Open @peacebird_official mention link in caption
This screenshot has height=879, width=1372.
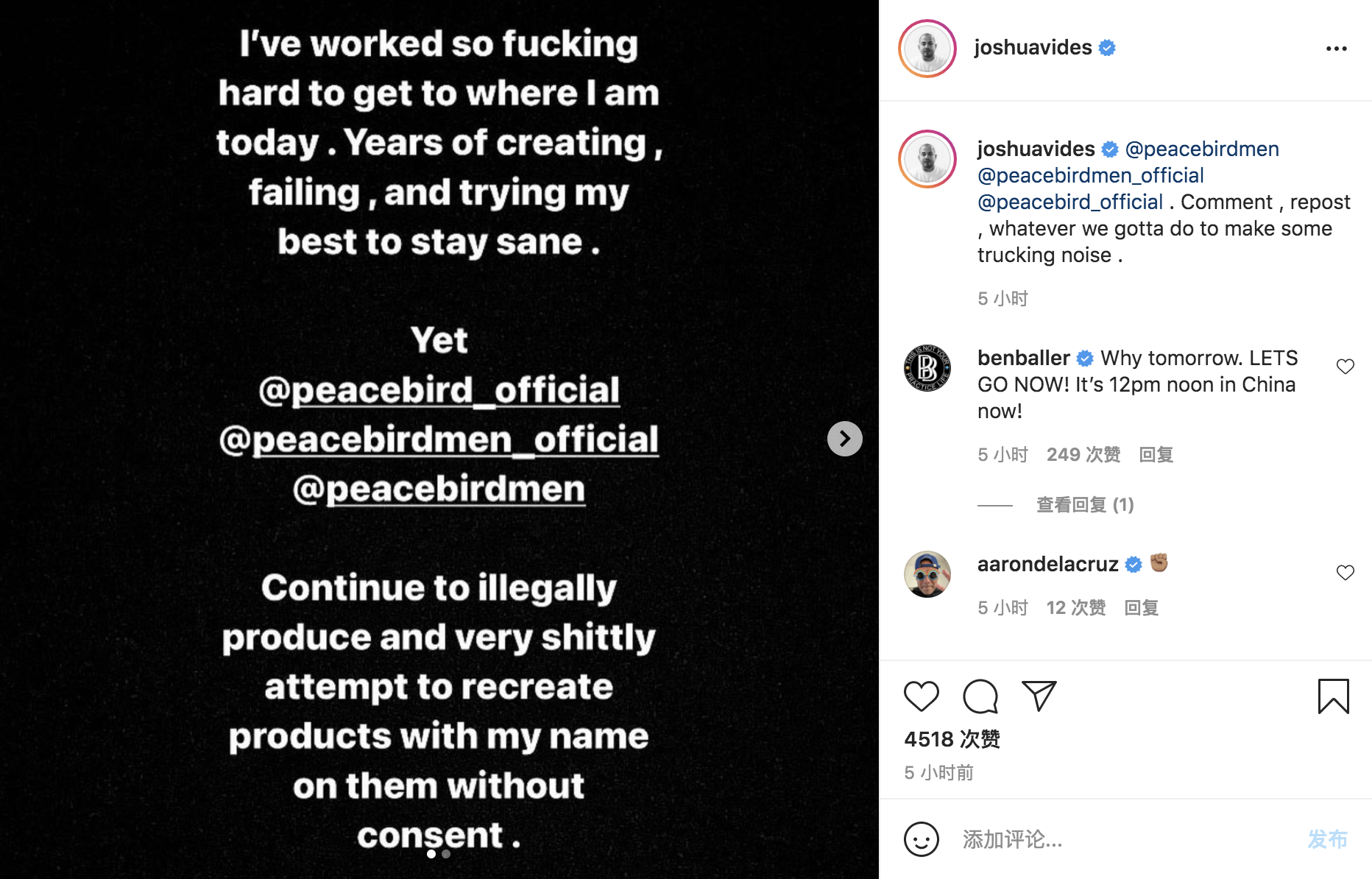point(1069,202)
